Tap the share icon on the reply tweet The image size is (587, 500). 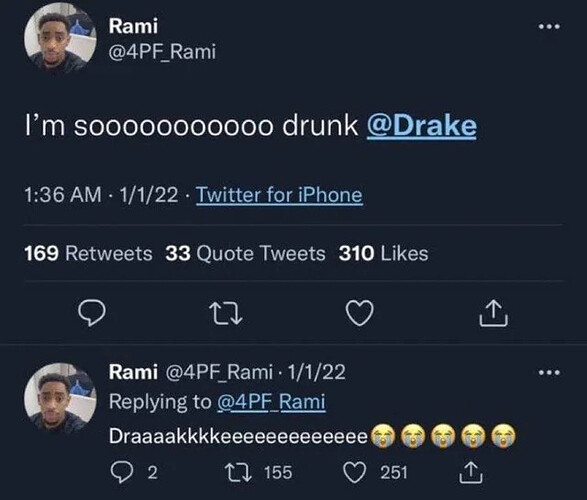click(x=471, y=472)
